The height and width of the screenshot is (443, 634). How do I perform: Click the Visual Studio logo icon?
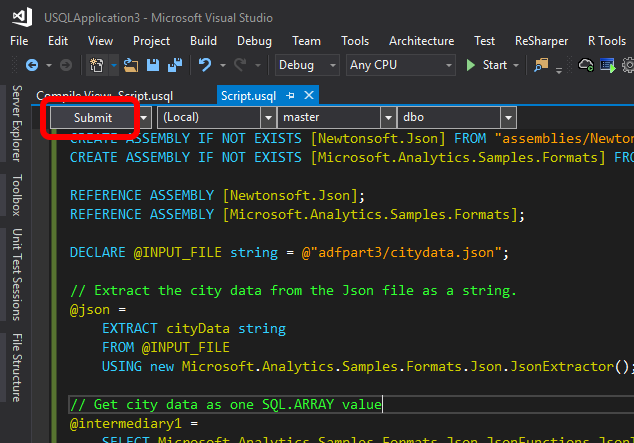[22, 17]
